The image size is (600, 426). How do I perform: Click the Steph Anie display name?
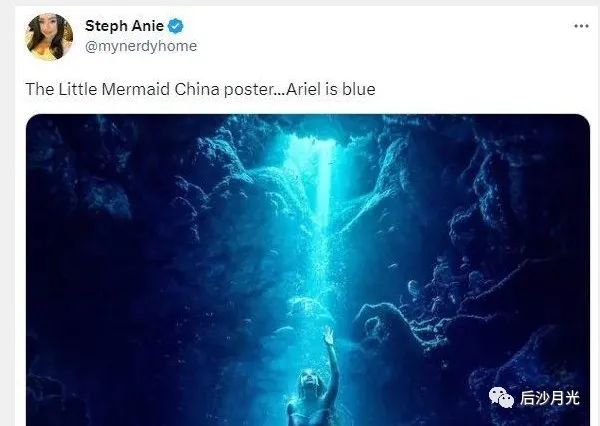tap(124, 26)
